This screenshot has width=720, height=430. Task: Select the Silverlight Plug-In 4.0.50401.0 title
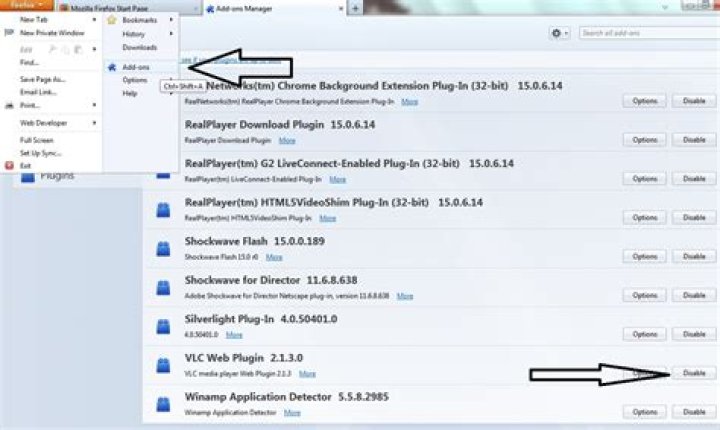point(261,319)
